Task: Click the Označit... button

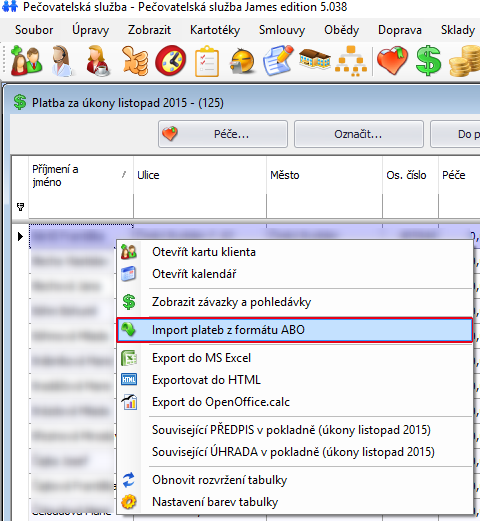Action: [x=359, y=134]
